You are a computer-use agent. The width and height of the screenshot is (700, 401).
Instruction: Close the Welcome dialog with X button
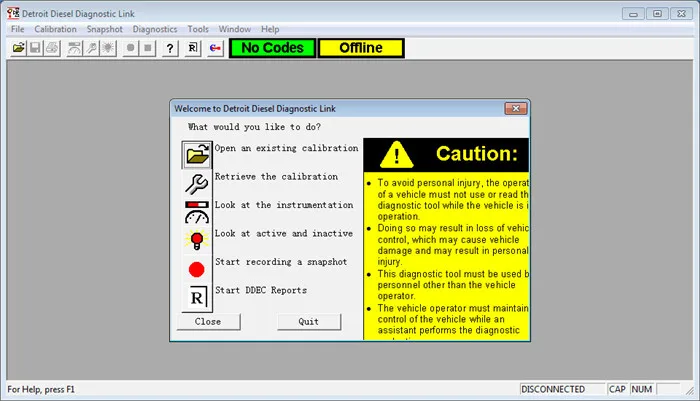(x=516, y=109)
